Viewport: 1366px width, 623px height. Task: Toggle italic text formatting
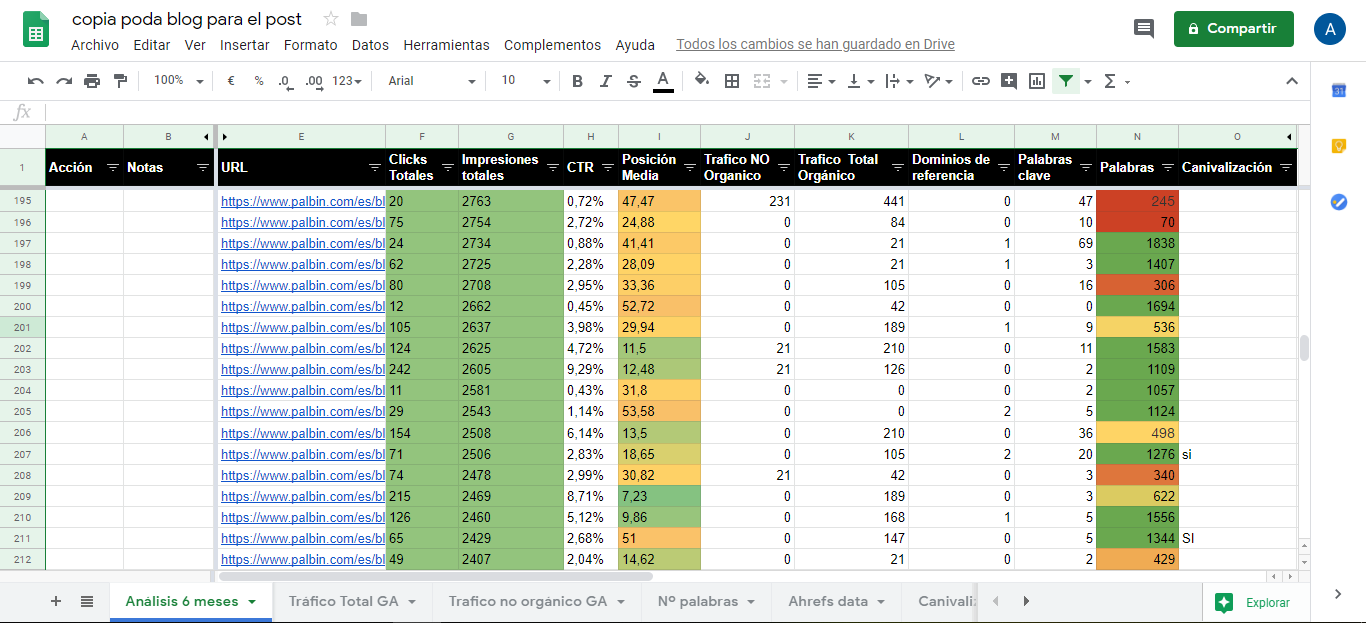click(605, 81)
